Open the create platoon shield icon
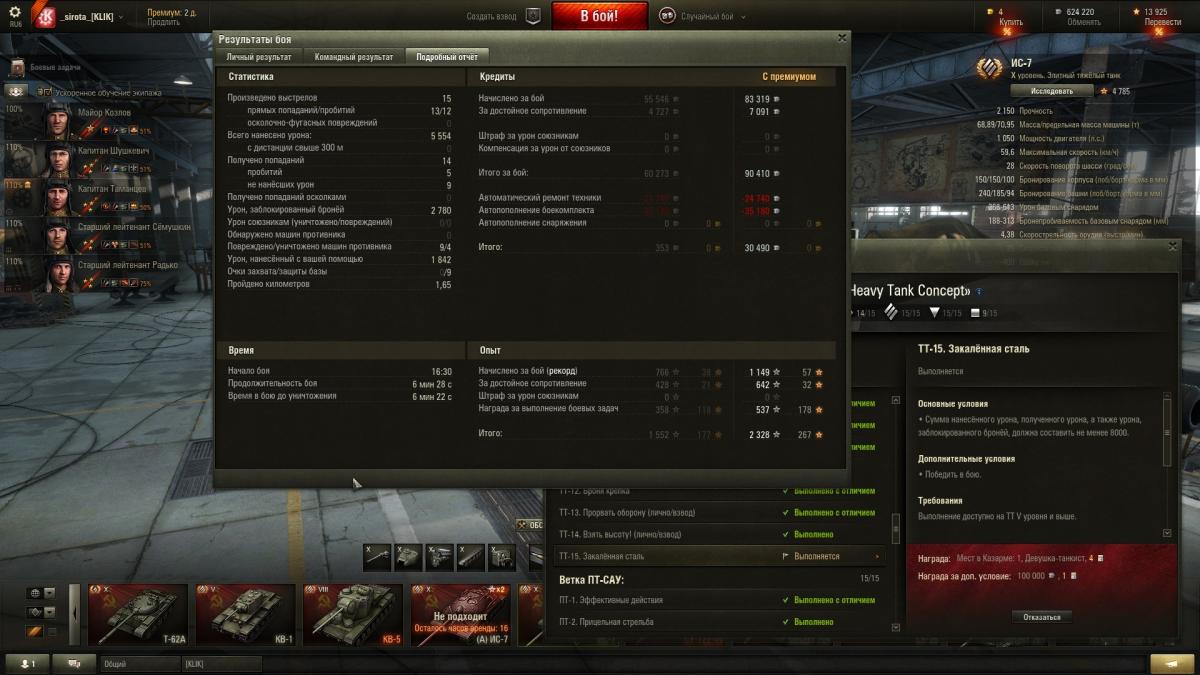Viewport: 1200px width, 675px height. (x=533, y=16)
